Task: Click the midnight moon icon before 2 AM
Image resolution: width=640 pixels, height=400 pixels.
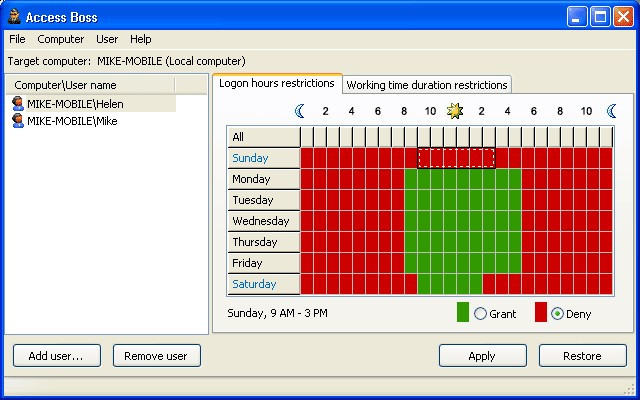Action: [x=300, y=111]
